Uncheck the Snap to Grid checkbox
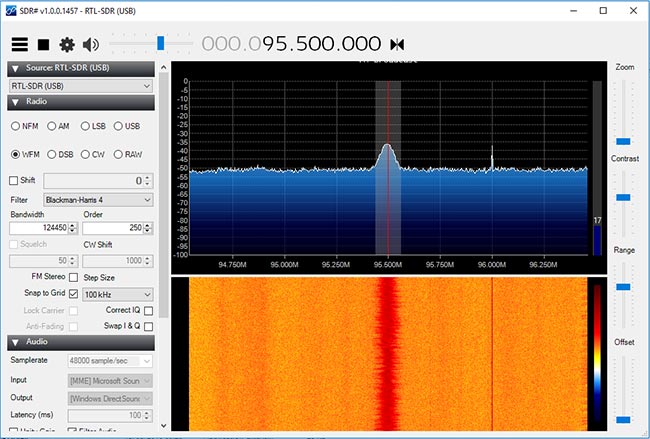 click(73, 294)
